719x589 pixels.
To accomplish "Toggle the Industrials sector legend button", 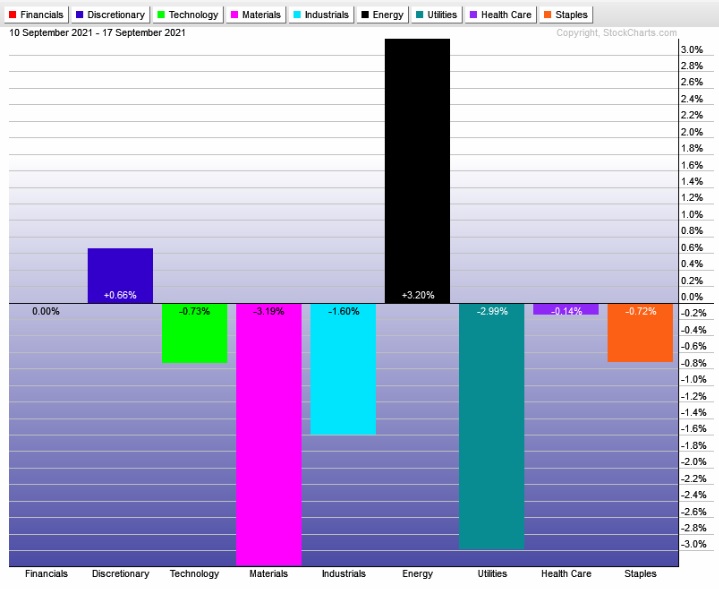I will tap(321, 15).
